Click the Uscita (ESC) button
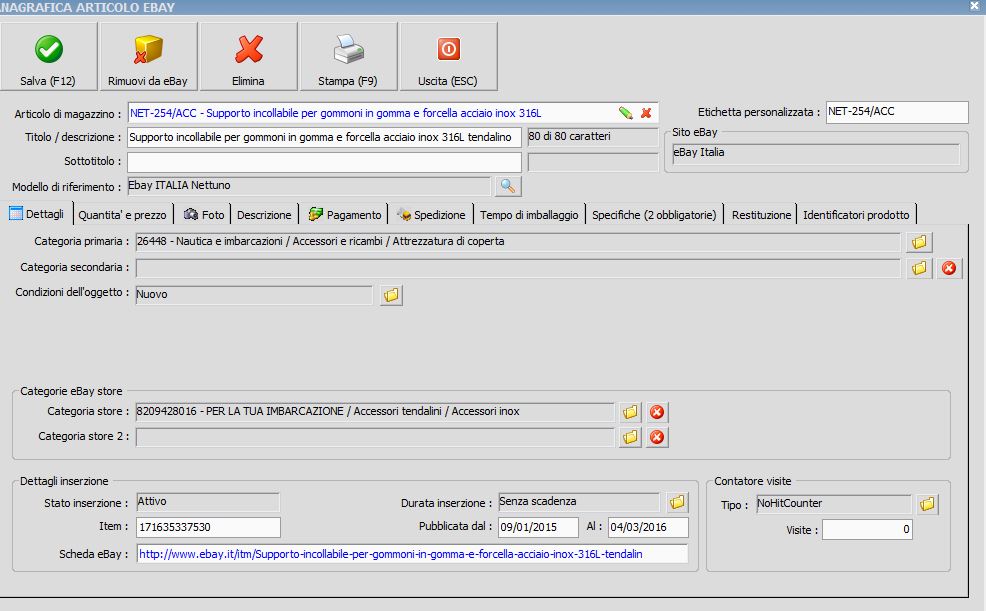The image size is (986, 611). point(448,57)
